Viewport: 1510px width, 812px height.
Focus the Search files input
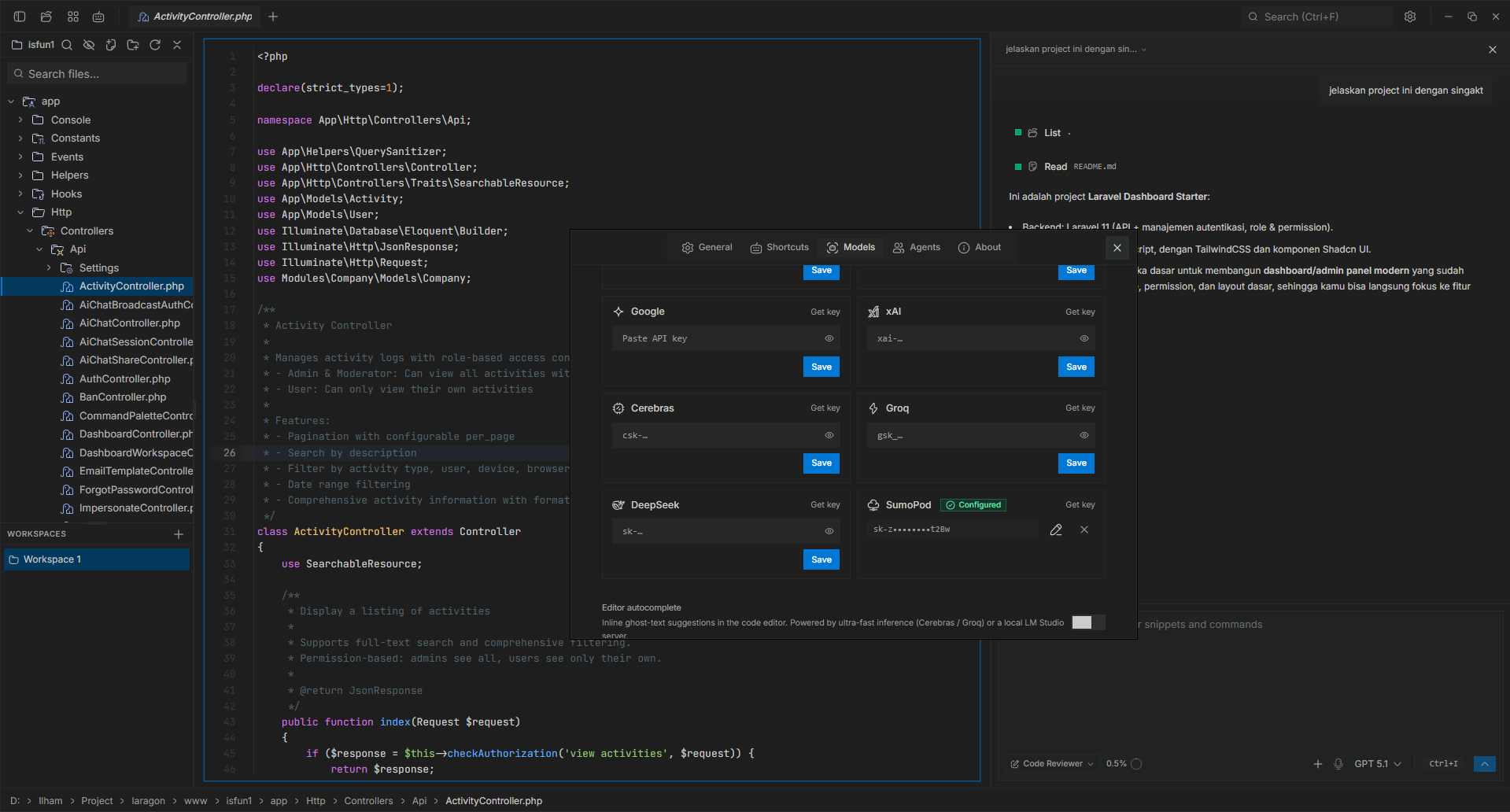[x=97, y=74]
